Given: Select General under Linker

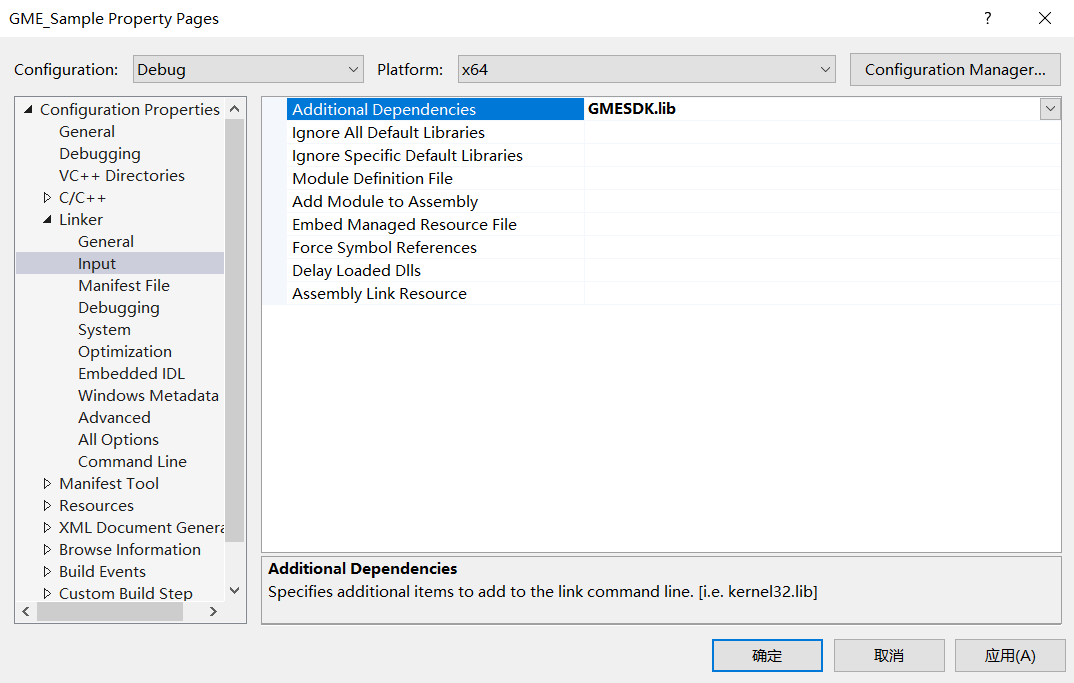Looking at the screenshot, I should pyautogui.click(x=106, y=241).
